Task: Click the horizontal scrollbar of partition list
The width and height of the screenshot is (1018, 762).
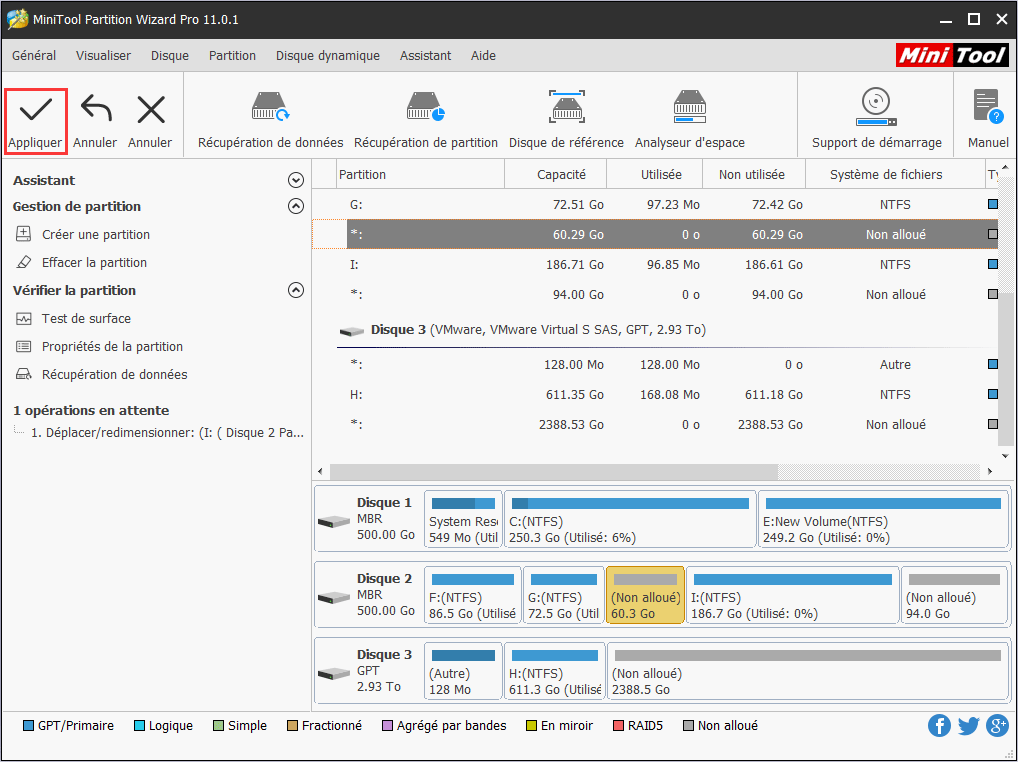Action: [553, 471]
